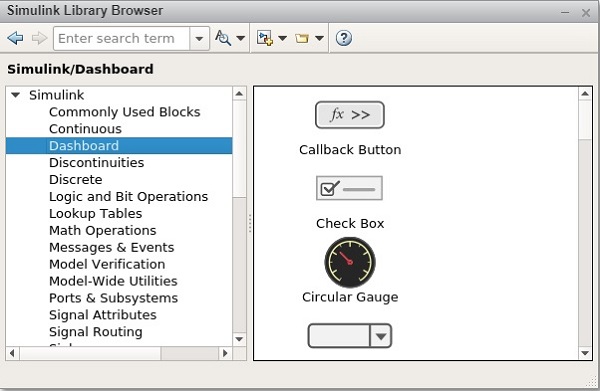This screenshot has height=391, width=600.
Task: Open the Math Operations library
Action: (103, 230)
